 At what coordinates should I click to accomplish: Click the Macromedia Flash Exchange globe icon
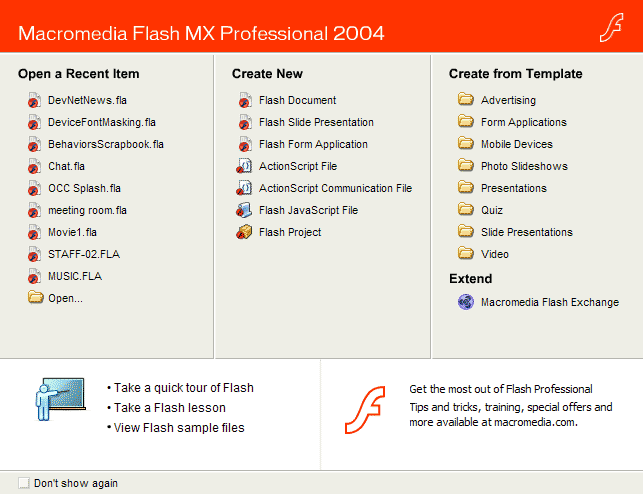tap(465, 302)
